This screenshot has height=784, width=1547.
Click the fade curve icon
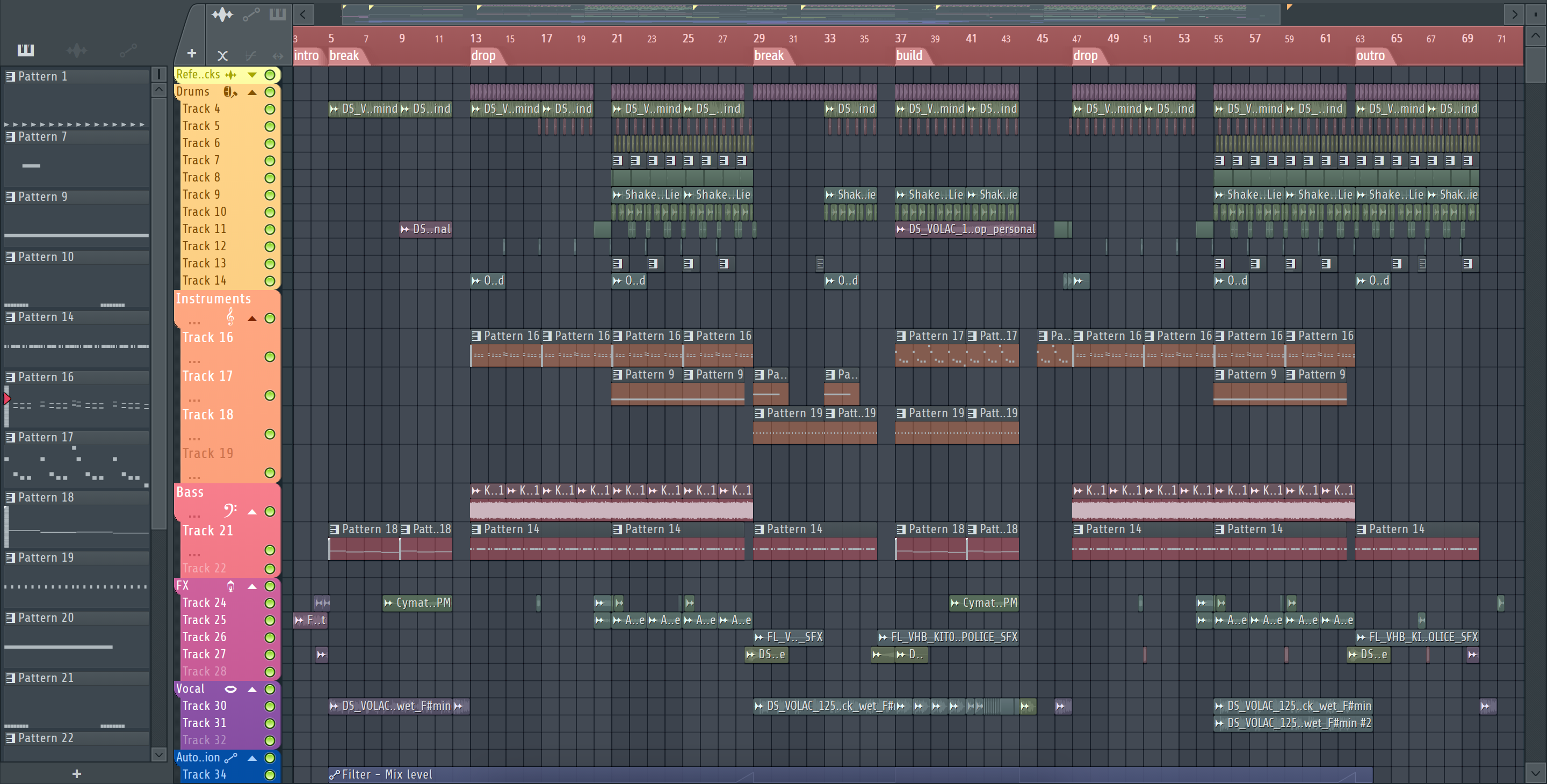coord(251,56)
